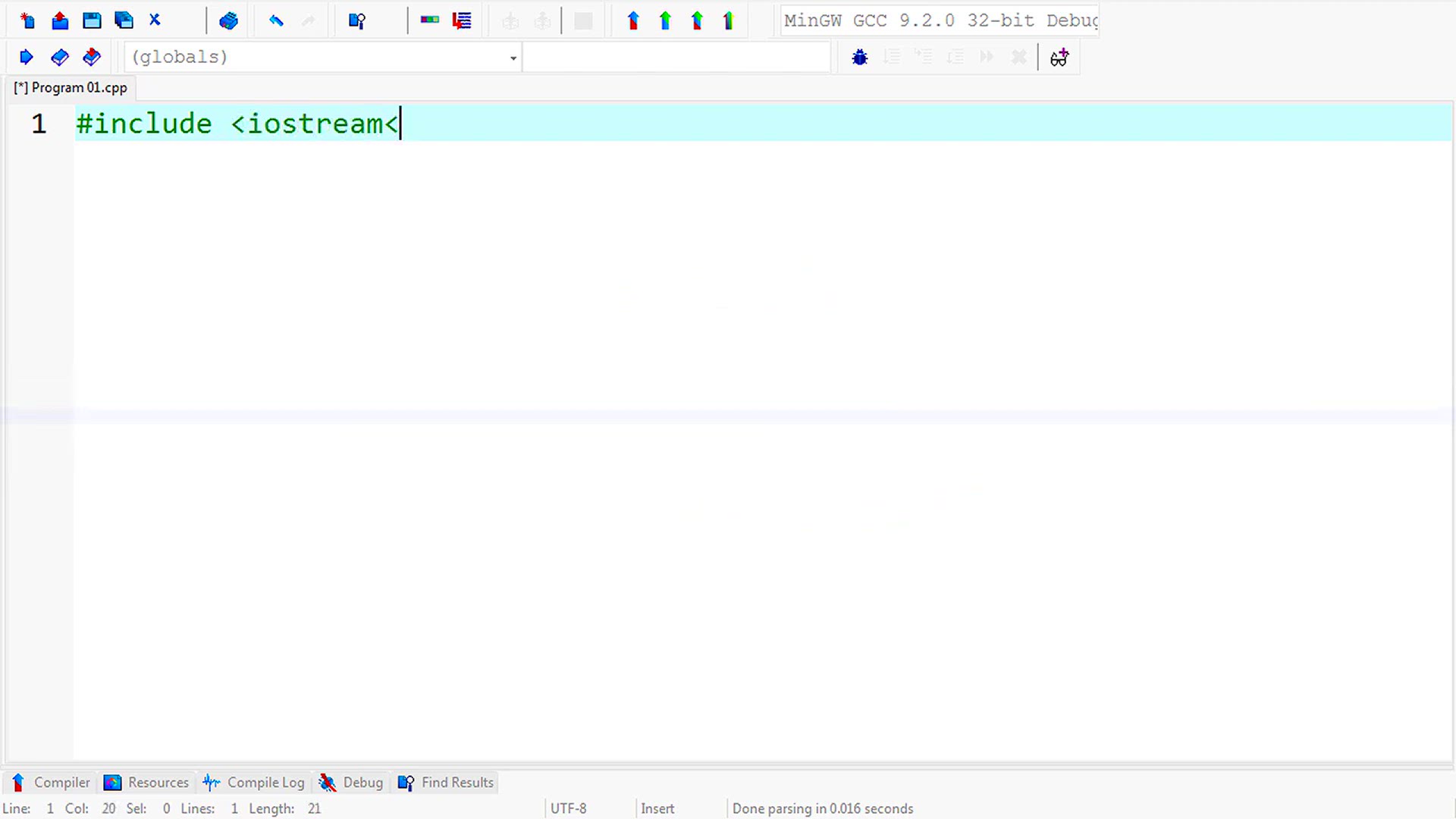Click the 'Done parsing in 0.016 seconds' status
This screenshot has width=1456, height=819.
(823, 808)
